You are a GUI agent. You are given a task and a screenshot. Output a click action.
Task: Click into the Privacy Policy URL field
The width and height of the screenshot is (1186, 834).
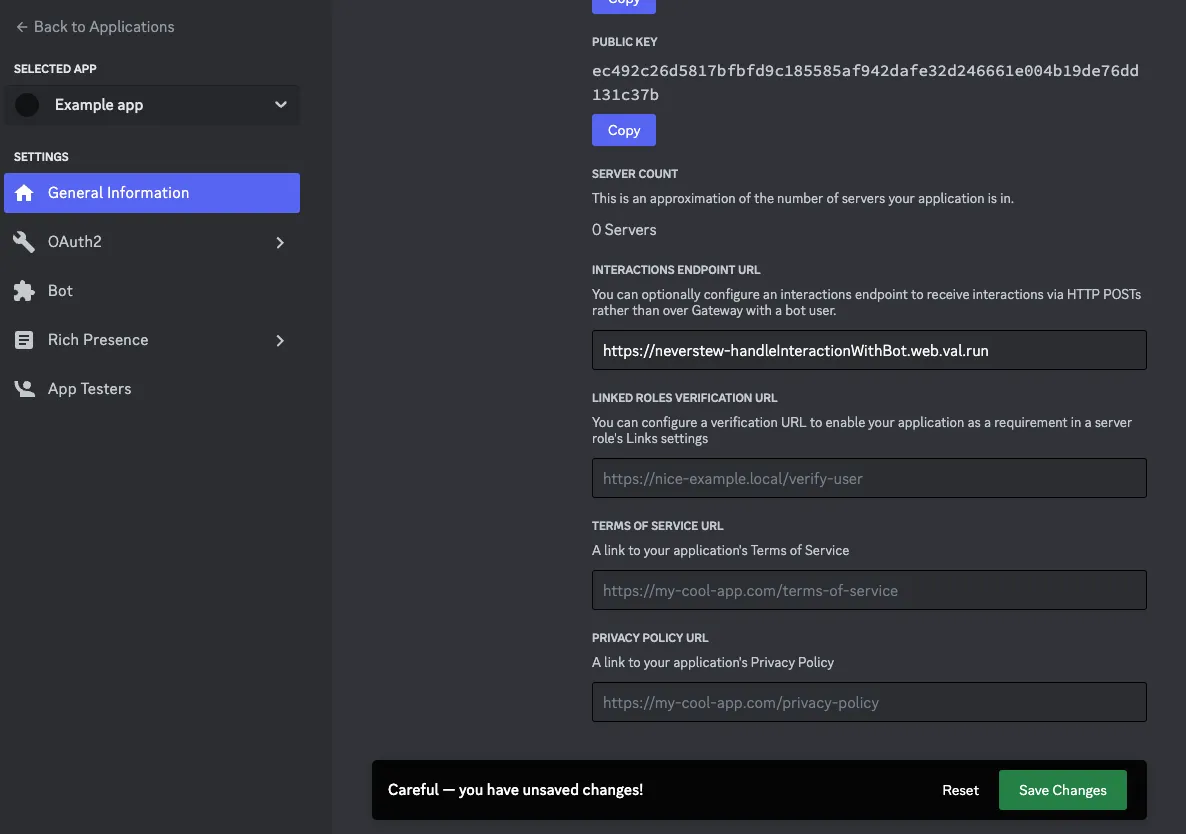coord(868,702)
